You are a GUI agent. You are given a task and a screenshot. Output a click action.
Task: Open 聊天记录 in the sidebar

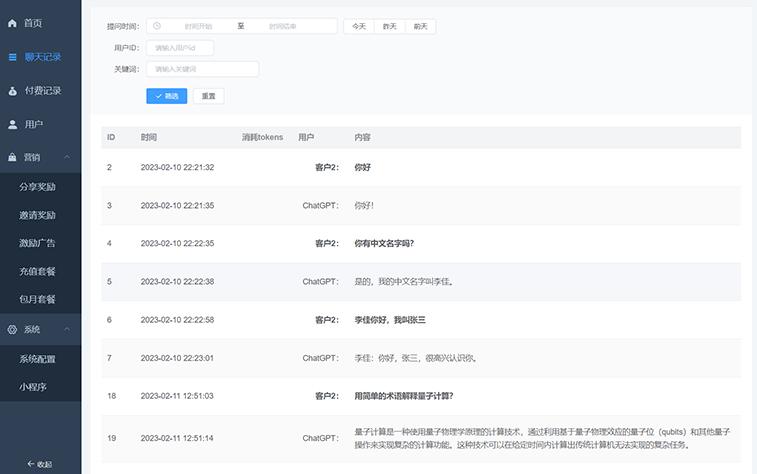pyautogui.click(x=43, y=57)
